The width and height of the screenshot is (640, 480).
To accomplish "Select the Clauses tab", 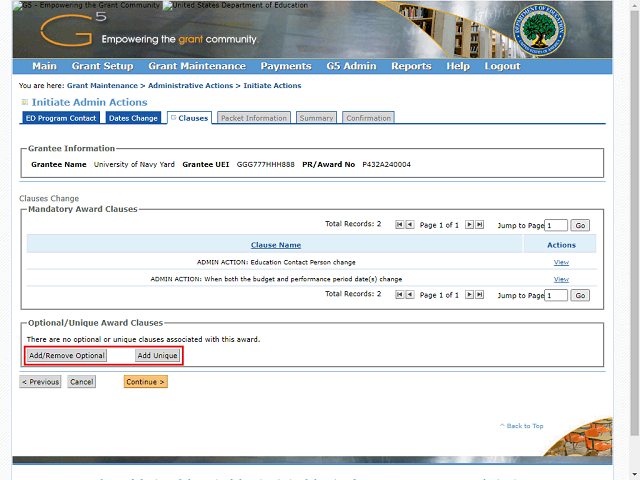I will coord(189,118).
